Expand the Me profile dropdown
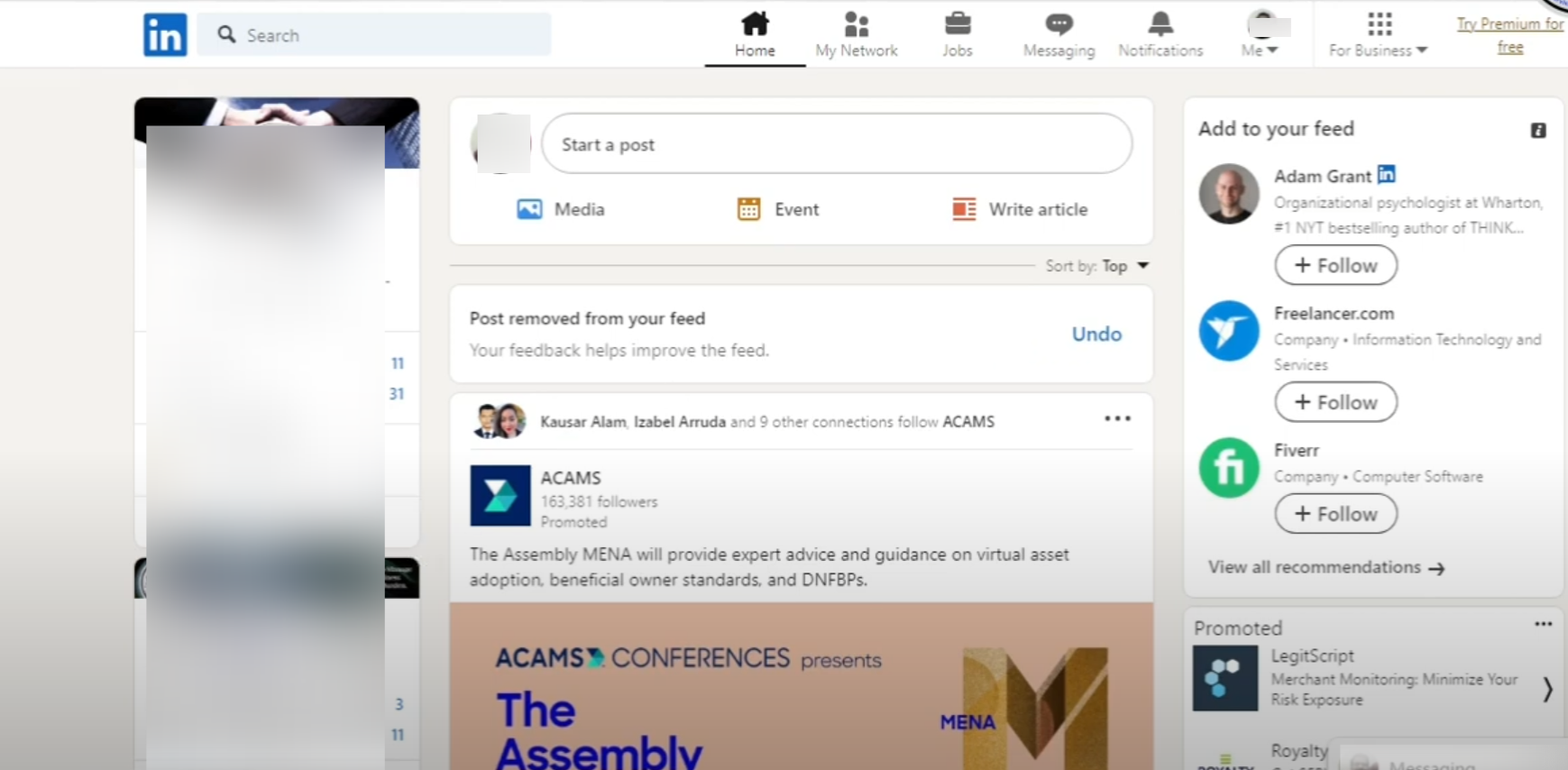Viewport: 1568px width, 770px height. (1261, 34)
